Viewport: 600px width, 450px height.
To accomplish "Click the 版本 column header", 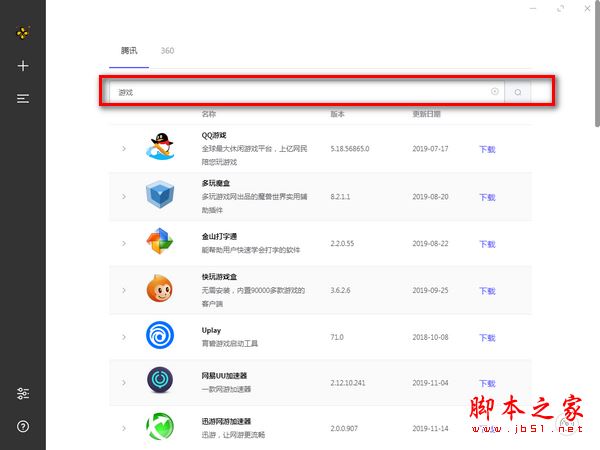I will 337,114.
